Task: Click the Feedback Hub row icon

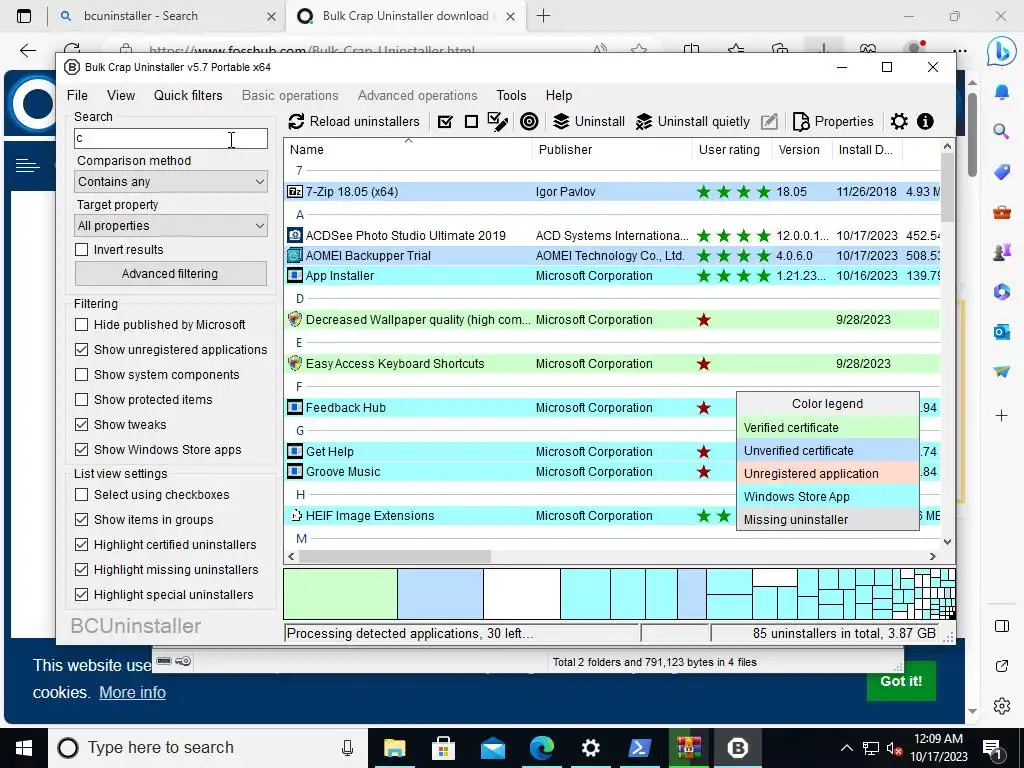Action: coord(295,408)
